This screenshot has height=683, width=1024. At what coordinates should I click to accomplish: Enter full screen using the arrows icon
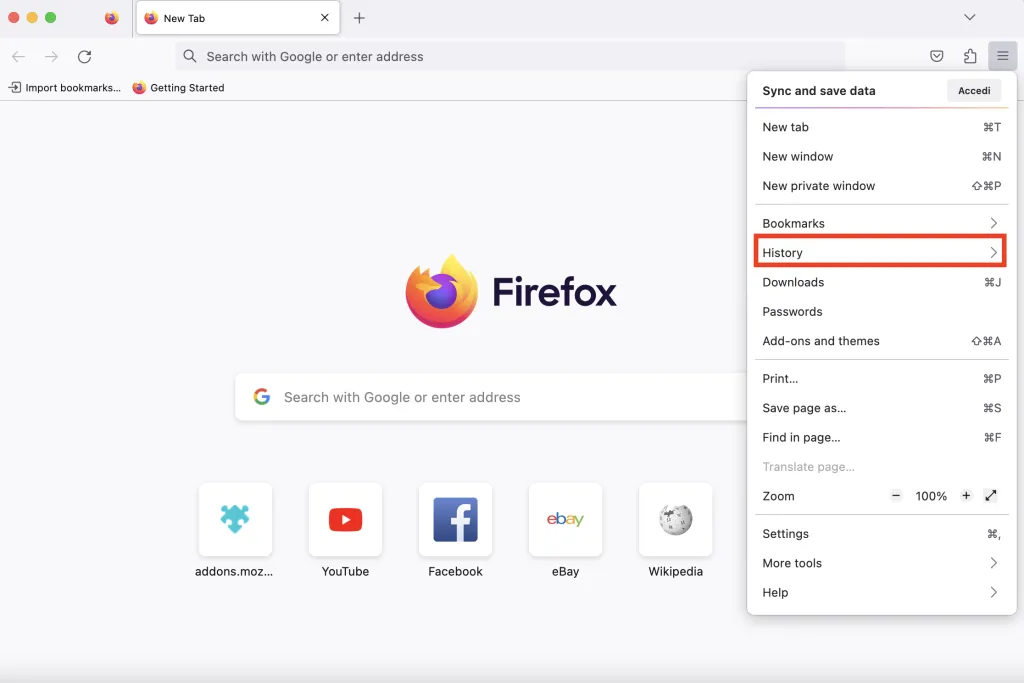tap(991, 495)
